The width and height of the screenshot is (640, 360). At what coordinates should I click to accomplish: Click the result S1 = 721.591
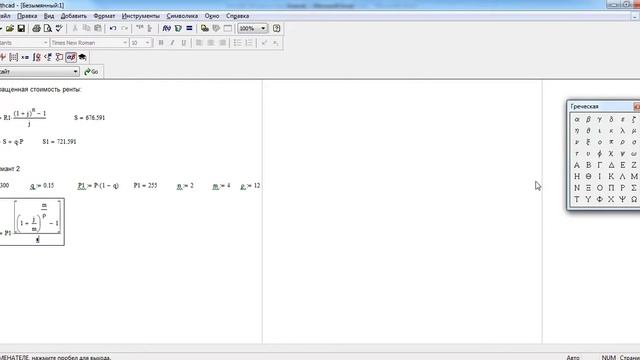tap(59, 142)
